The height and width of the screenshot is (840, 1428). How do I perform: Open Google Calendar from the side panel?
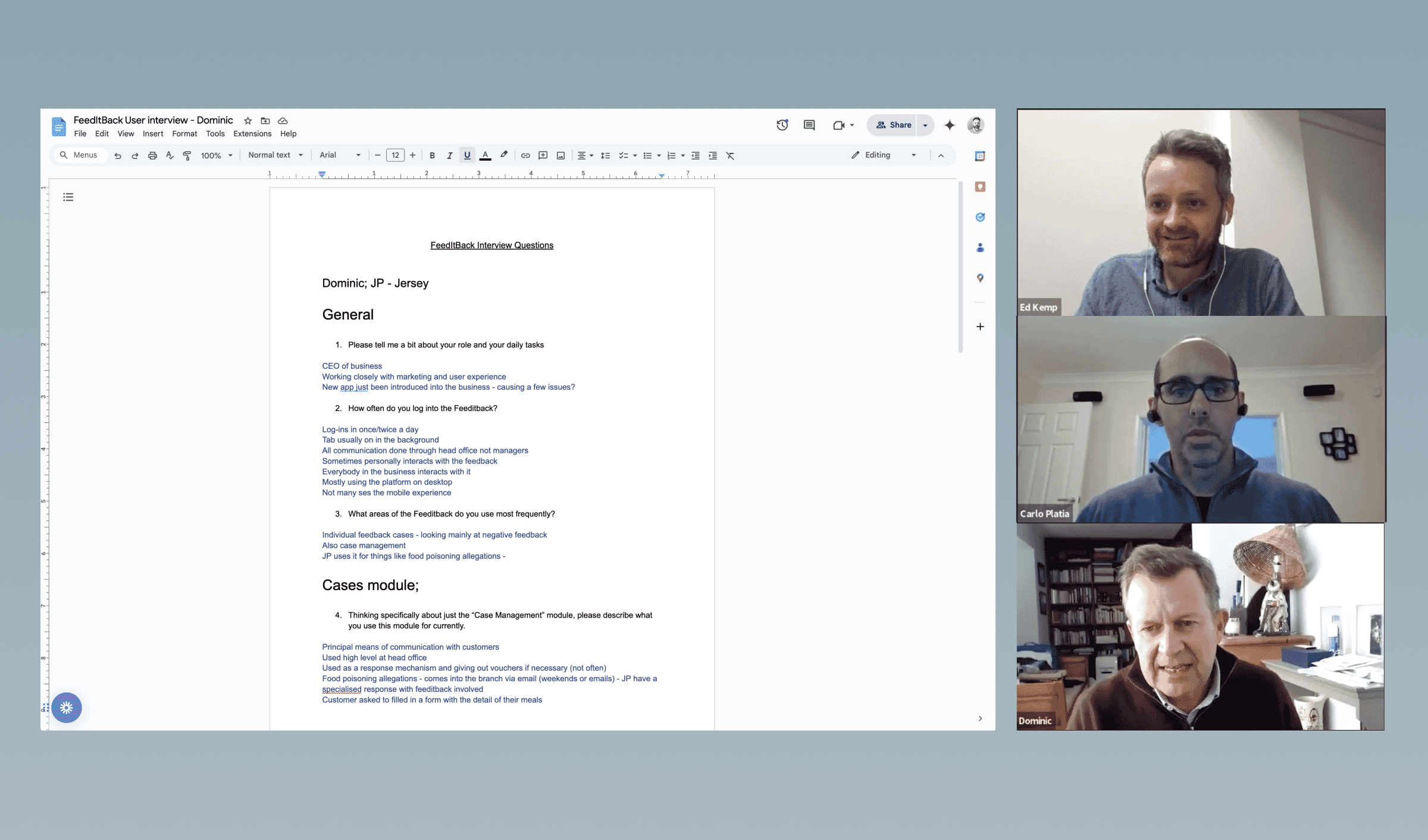click(980, 156)
